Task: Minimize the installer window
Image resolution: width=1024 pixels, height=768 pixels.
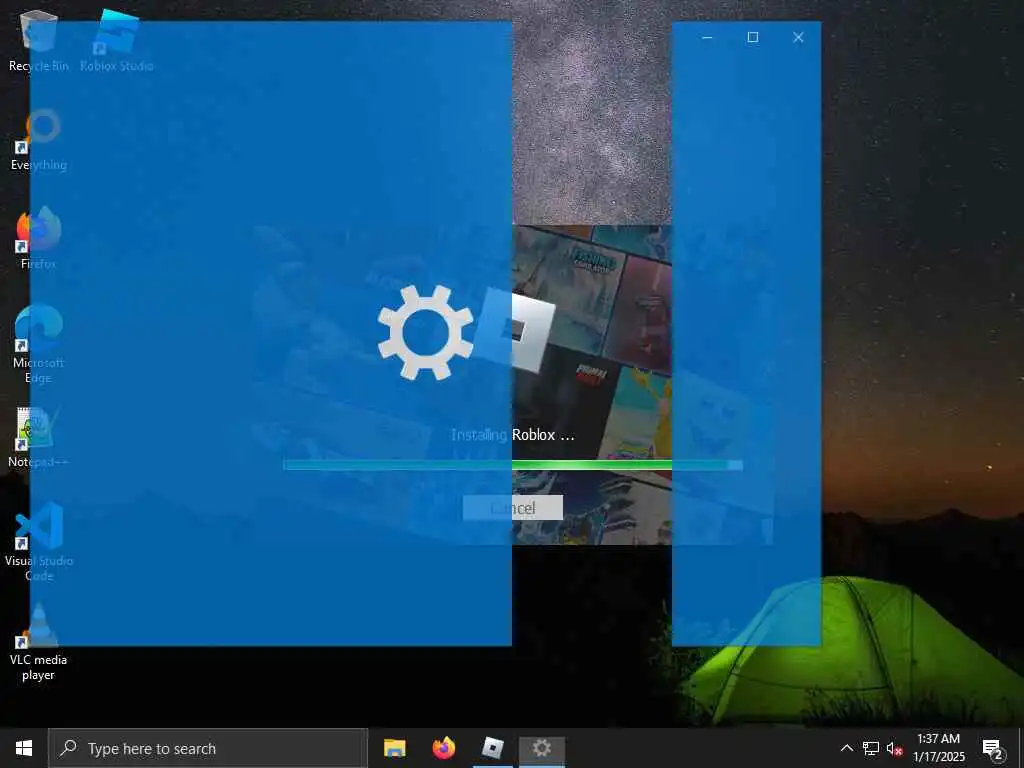Action: [707, 37]
